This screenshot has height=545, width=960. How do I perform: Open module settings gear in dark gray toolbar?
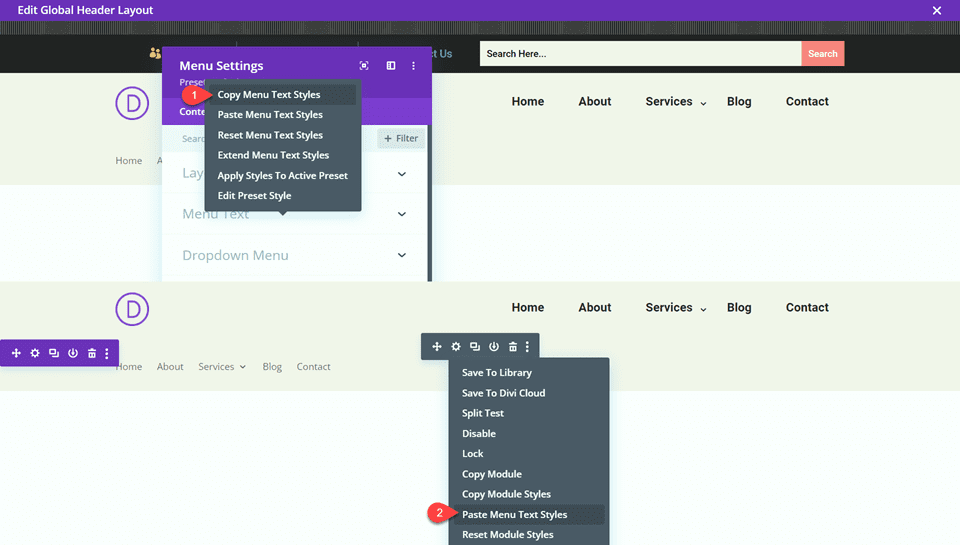coord(456,347)
